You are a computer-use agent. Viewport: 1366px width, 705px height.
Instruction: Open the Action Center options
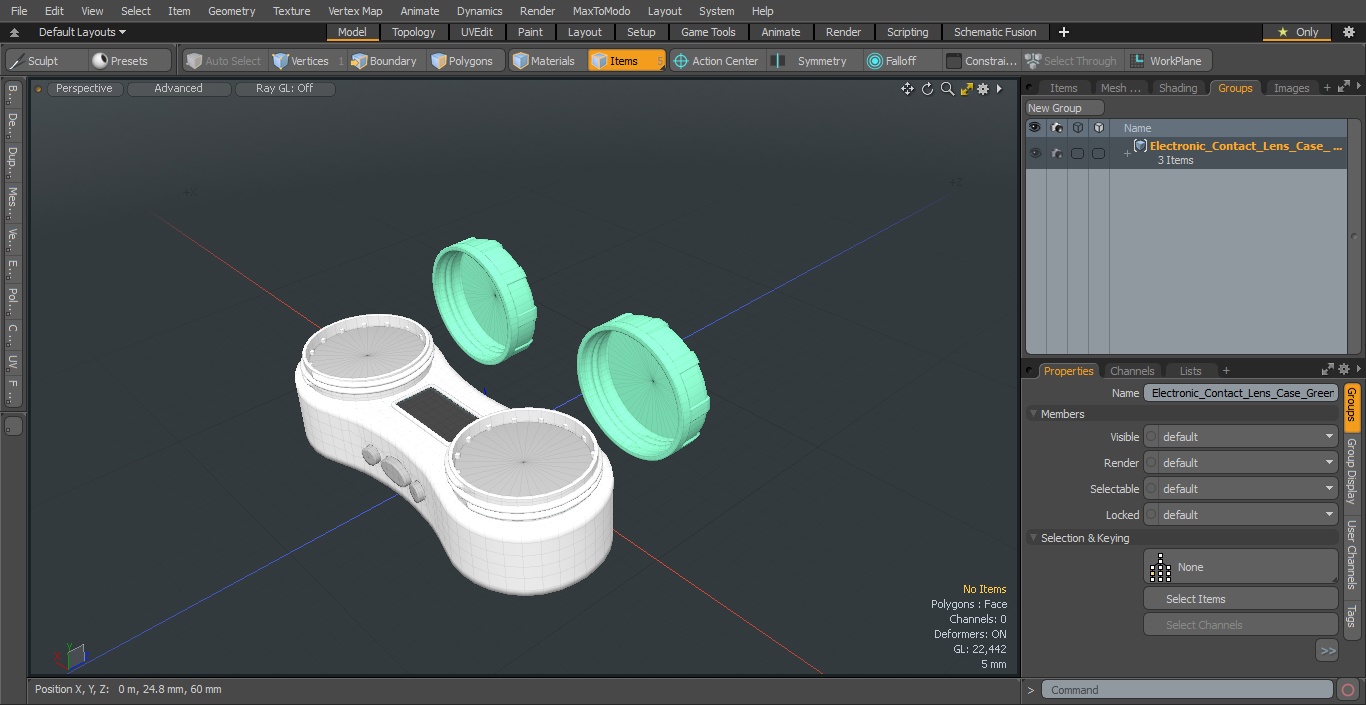pos(716,61)
